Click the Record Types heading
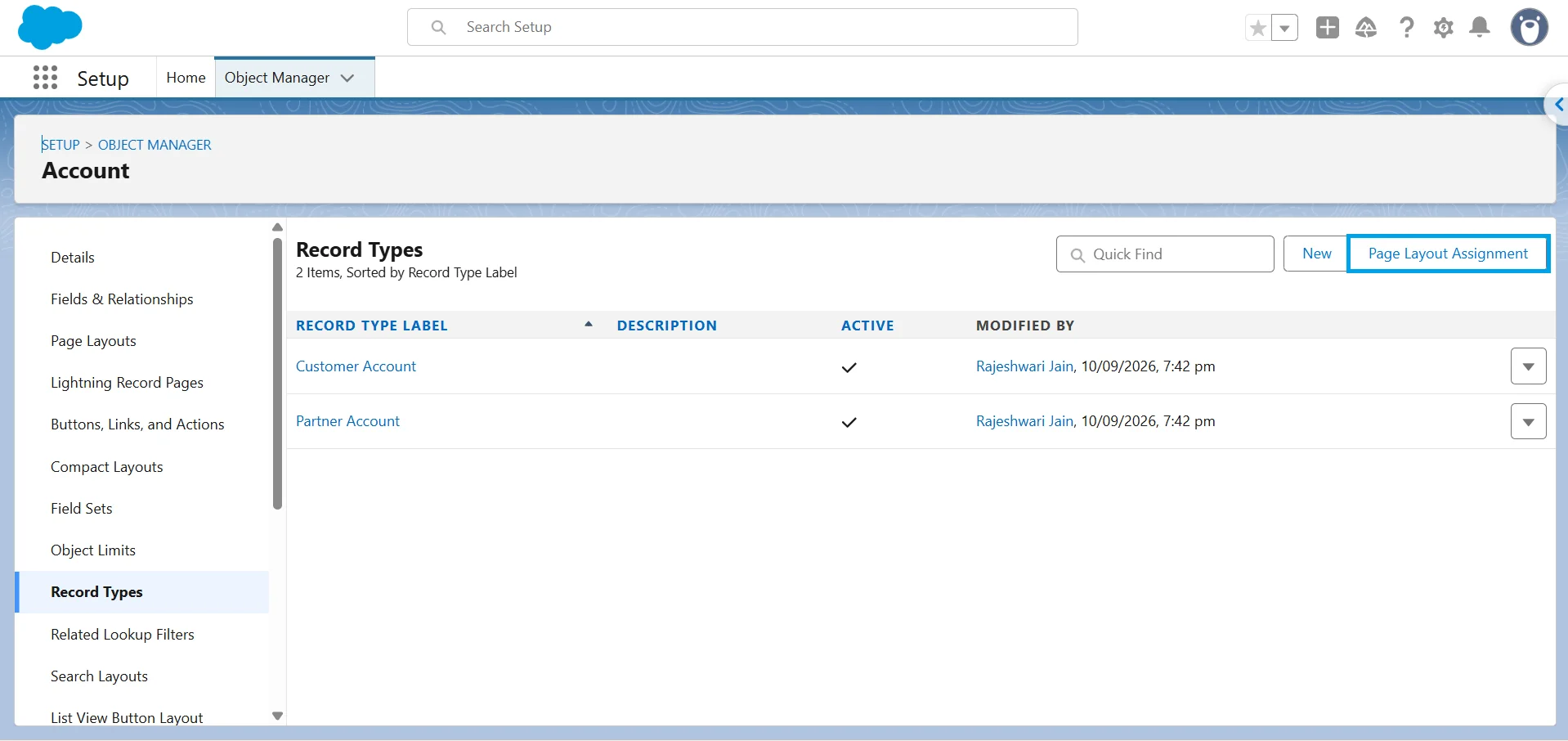The height and width of the screenshot is (741, 1568). click(x=360, y=249)
